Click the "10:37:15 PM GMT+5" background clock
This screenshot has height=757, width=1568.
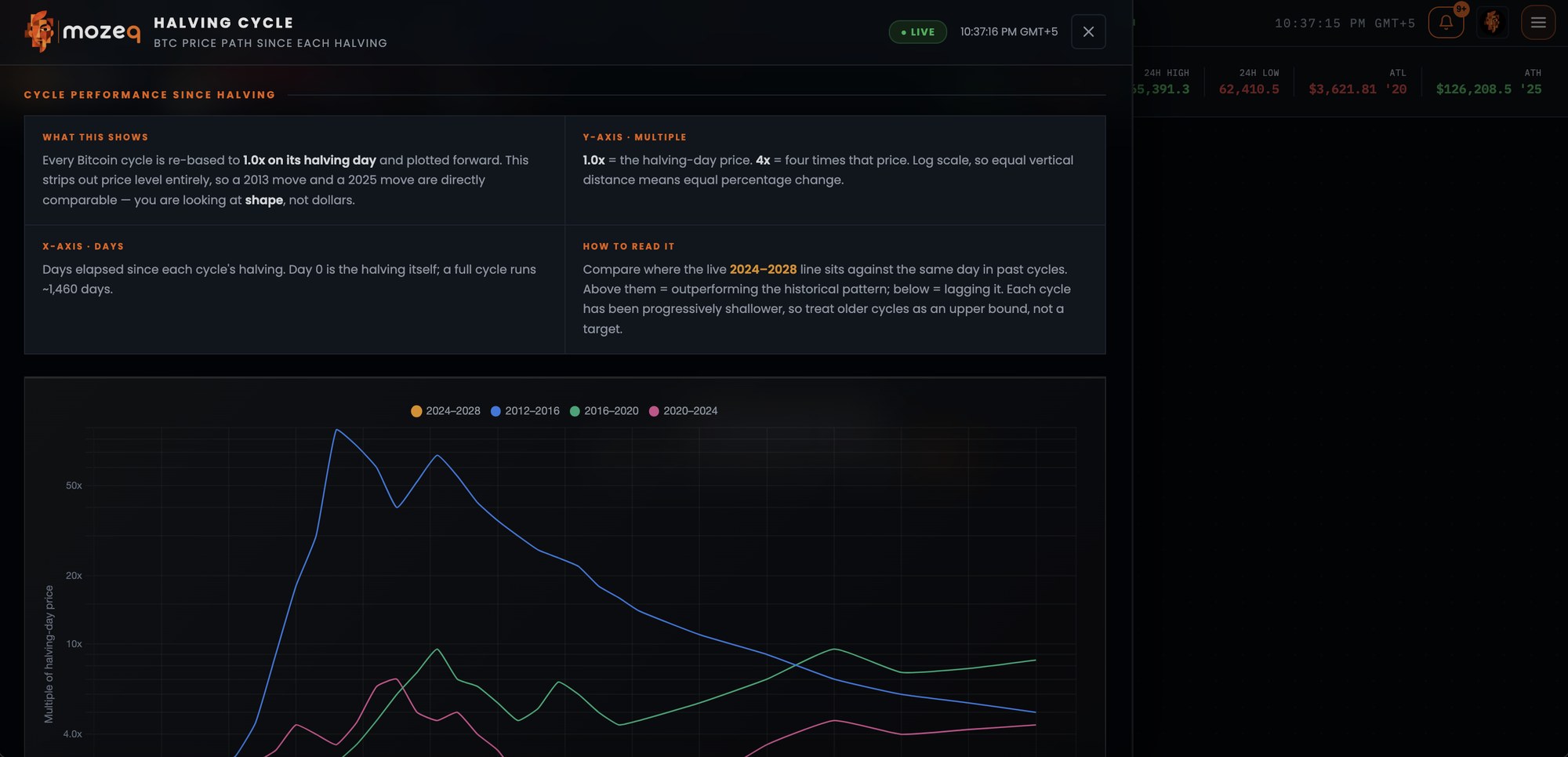1345,24
